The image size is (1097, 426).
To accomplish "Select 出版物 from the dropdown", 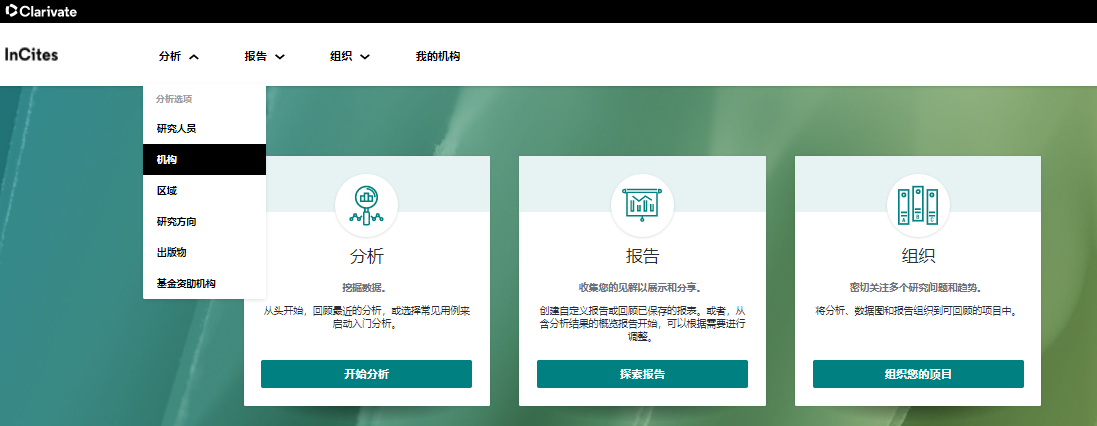I will pos(172,253).
